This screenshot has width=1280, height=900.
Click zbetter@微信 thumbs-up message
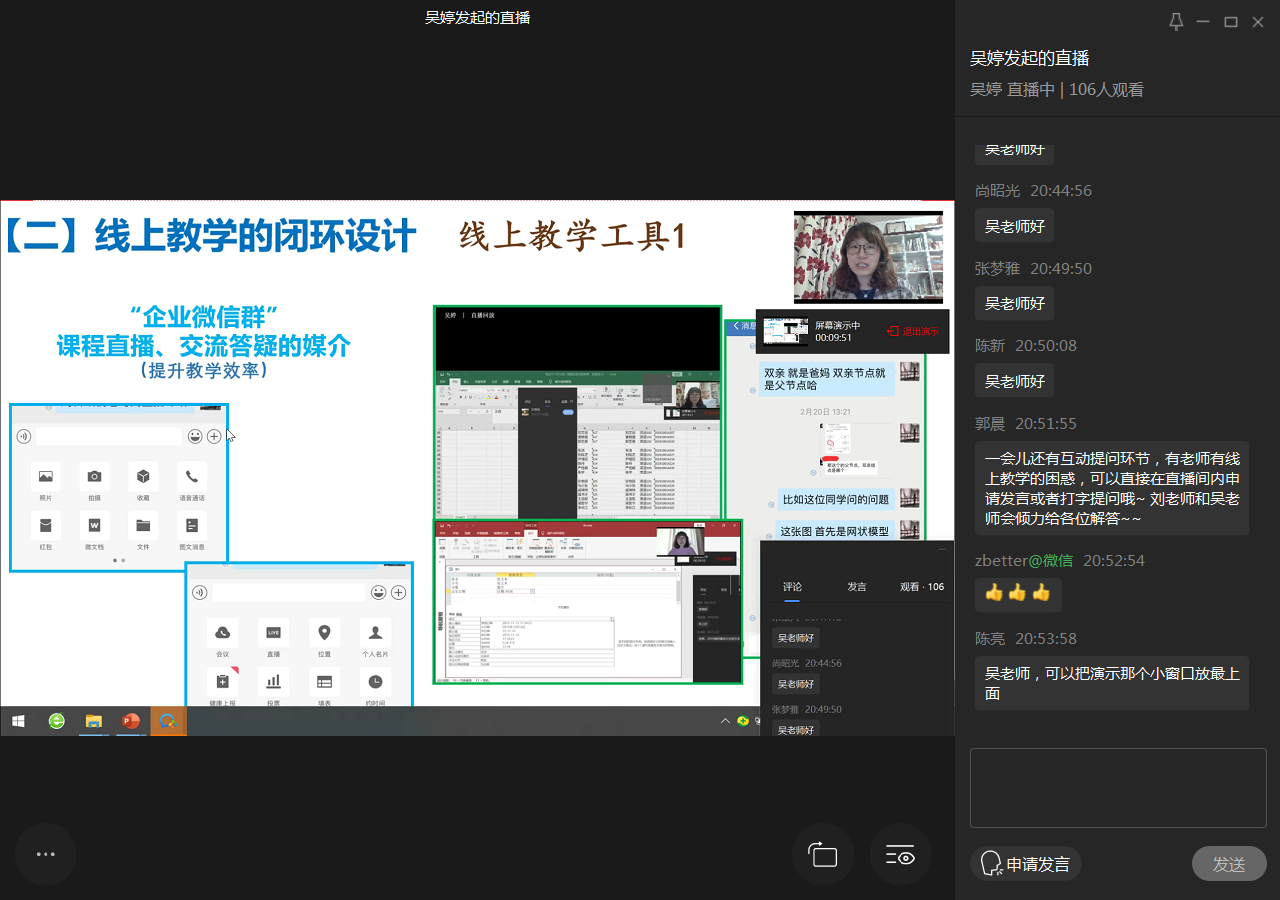click(1018, 594)
